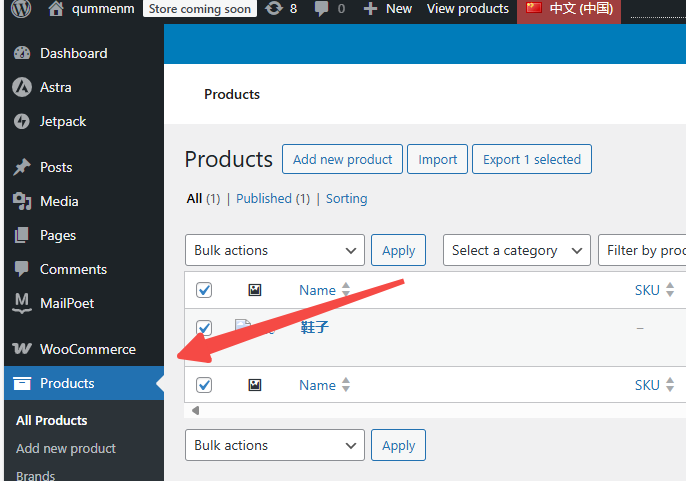The image size is (686, 481).
Task: Open the 鞋子 product link
Action: [x=314, y=327]
